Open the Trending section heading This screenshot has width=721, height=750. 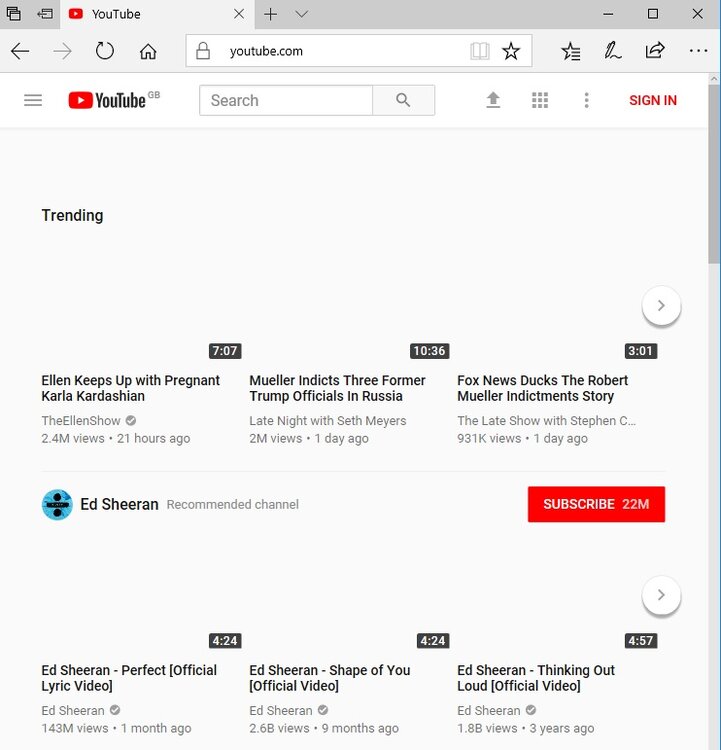tap(72, 215)
